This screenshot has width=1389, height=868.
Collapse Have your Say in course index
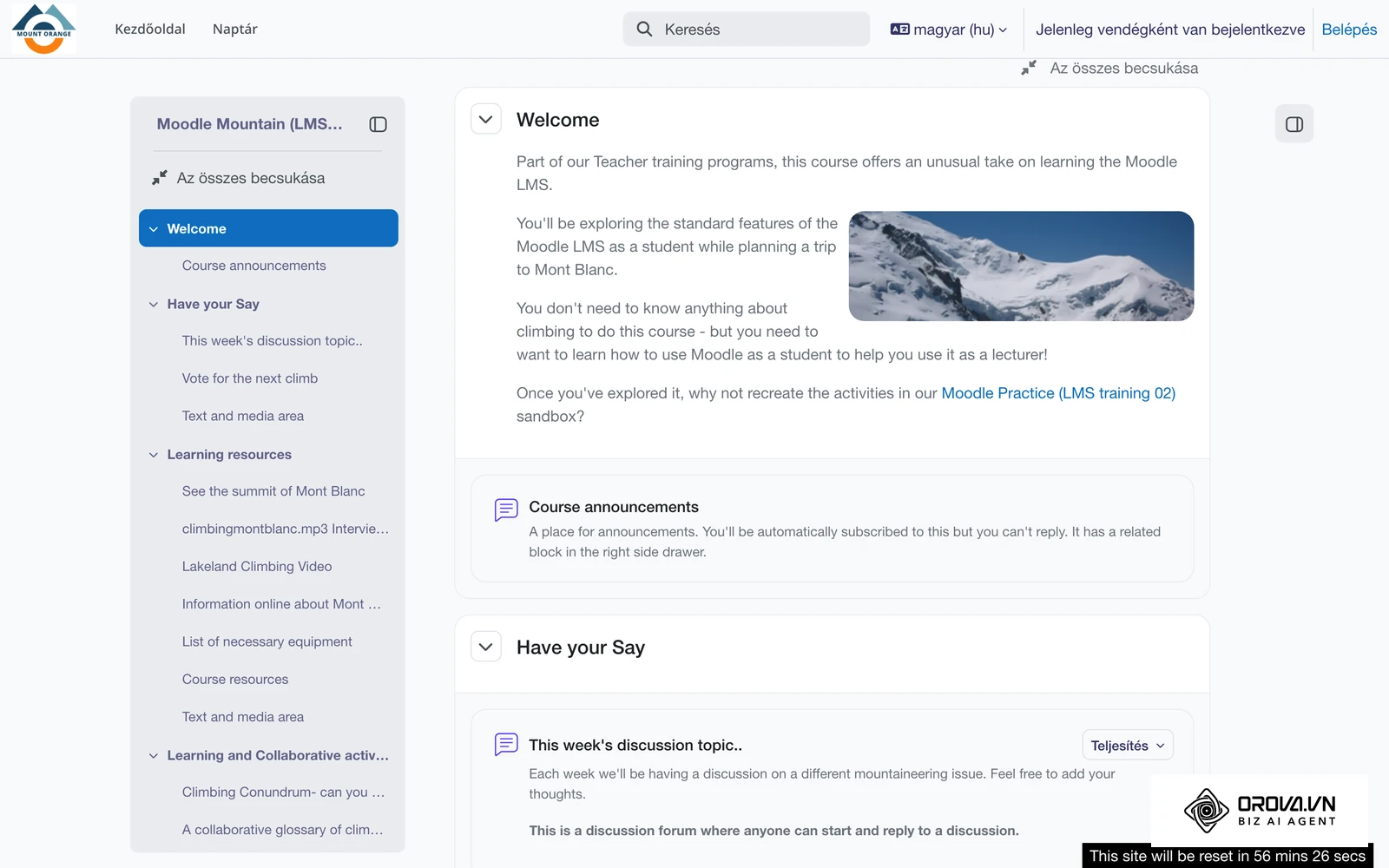[154, 305]
